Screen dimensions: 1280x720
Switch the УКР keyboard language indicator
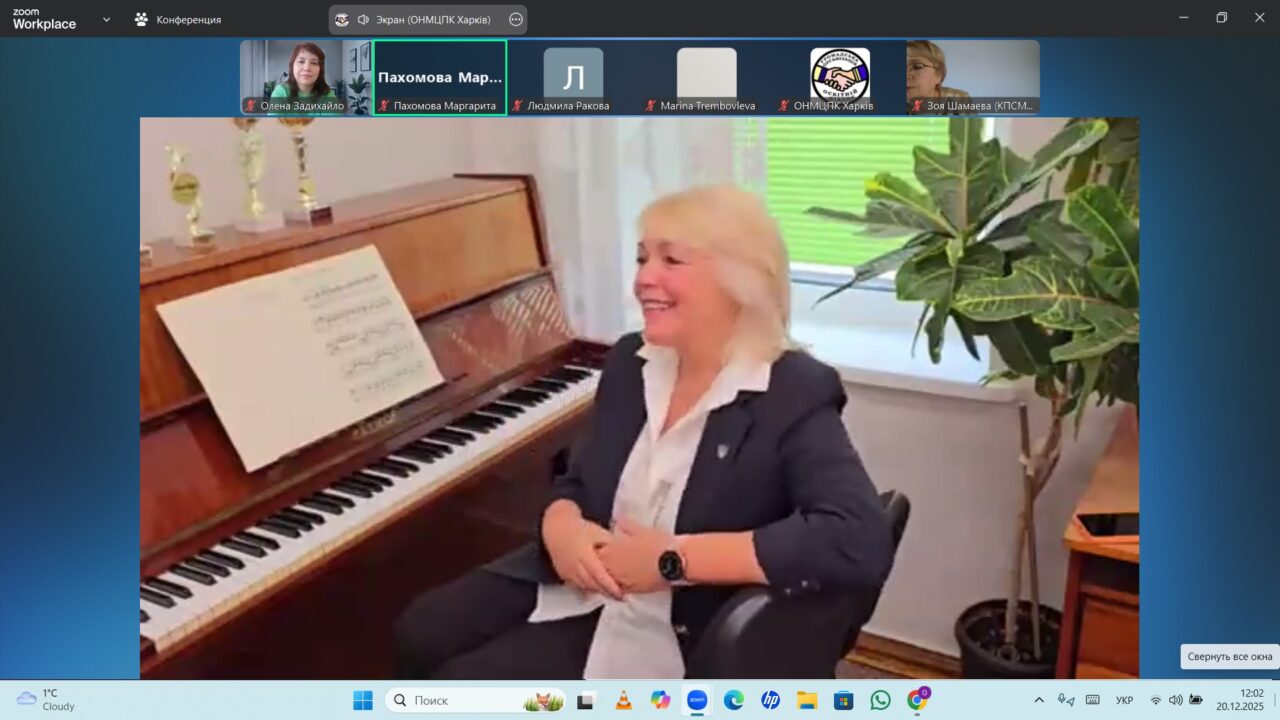(1124, 700)
